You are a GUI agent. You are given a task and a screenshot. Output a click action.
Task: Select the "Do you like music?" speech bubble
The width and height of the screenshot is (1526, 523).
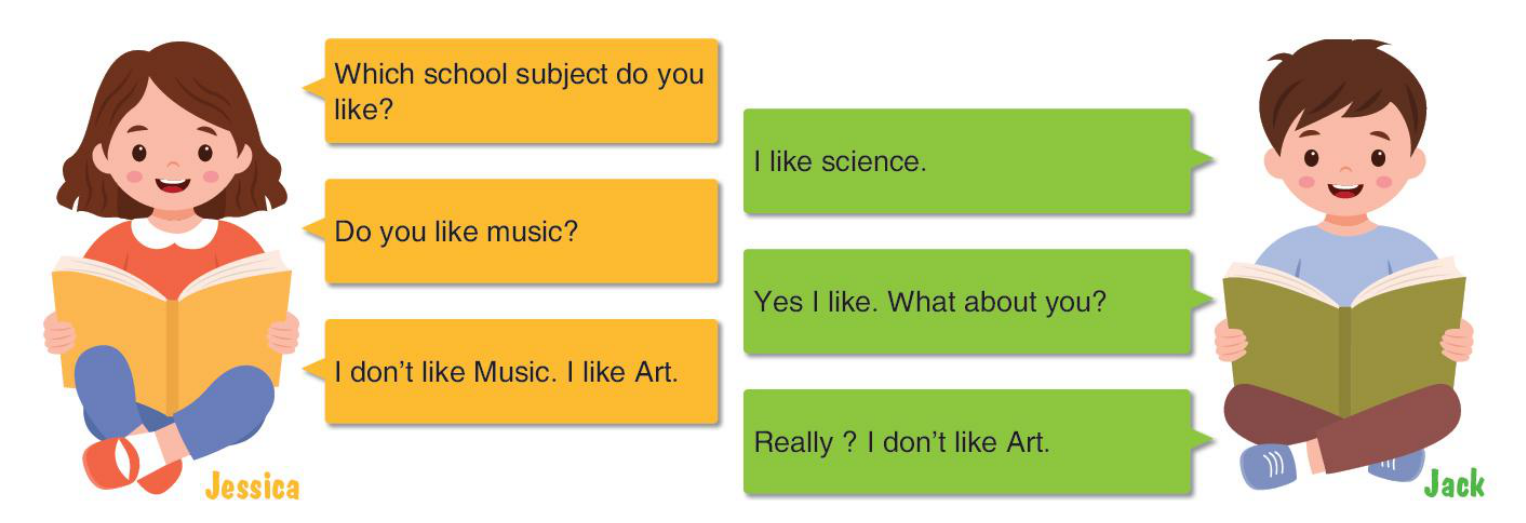pyautogui.click(x=521, y=232)
